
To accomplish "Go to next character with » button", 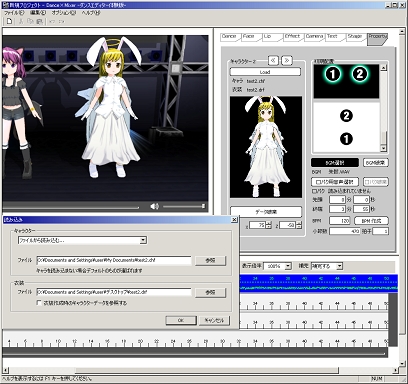I will point(286,60).
